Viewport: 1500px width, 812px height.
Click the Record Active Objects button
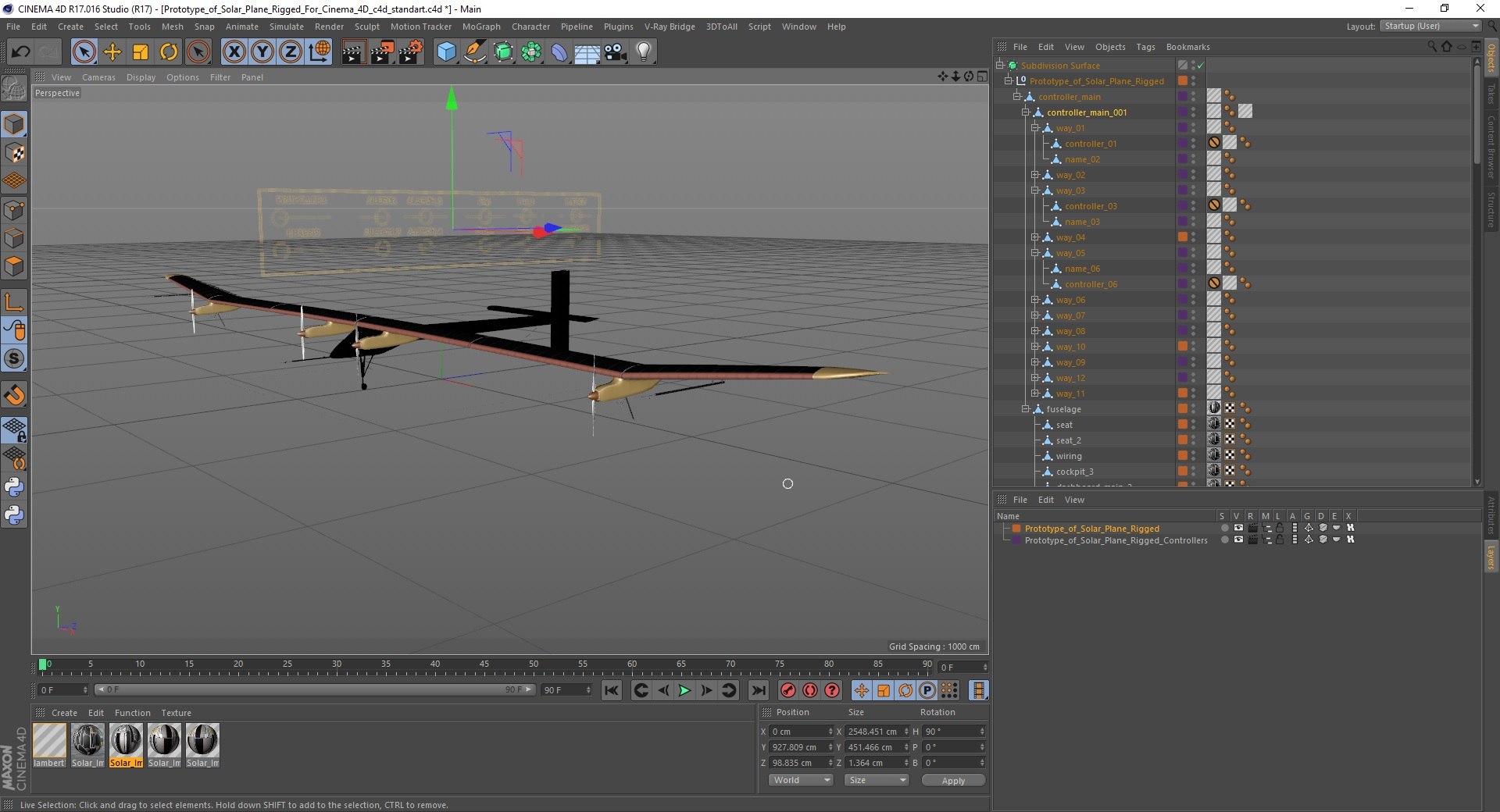(788, 690)
